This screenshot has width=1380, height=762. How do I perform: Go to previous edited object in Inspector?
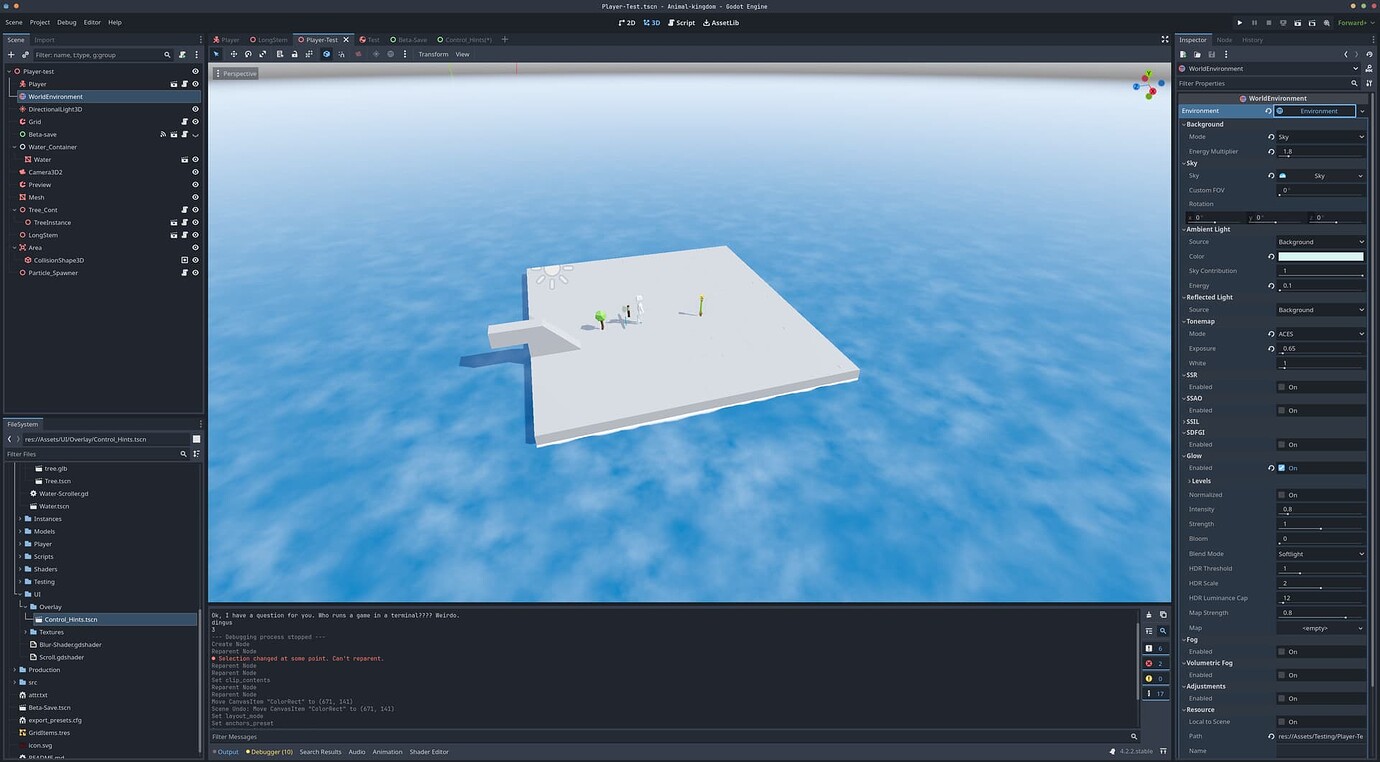pos(1346,54)
